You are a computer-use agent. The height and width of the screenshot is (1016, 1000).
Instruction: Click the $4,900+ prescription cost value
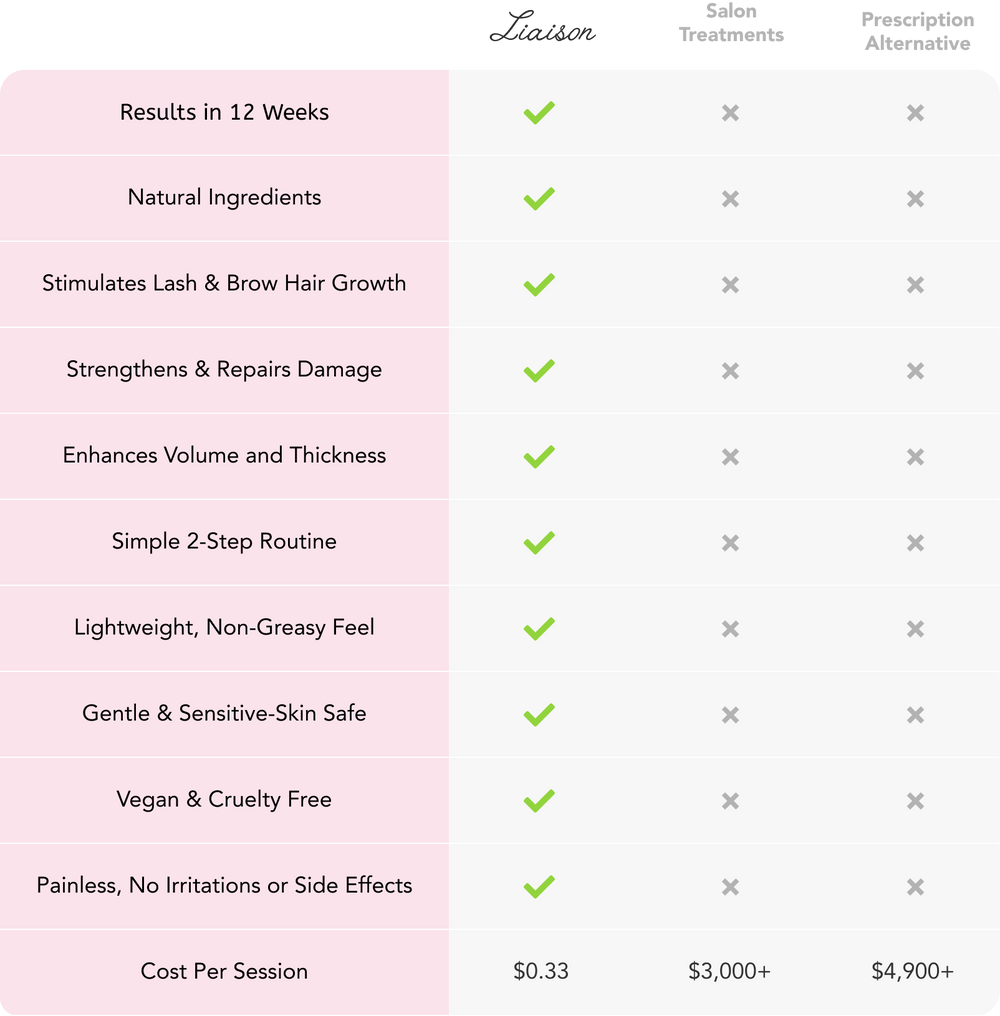click(913, 971)
